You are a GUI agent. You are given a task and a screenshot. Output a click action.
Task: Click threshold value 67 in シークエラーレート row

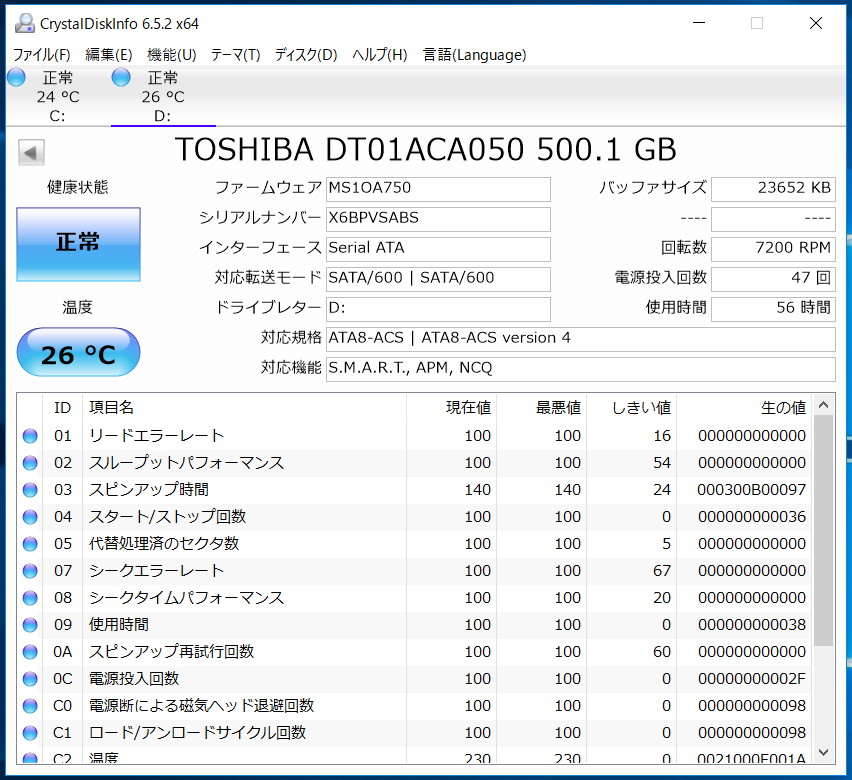662,571
